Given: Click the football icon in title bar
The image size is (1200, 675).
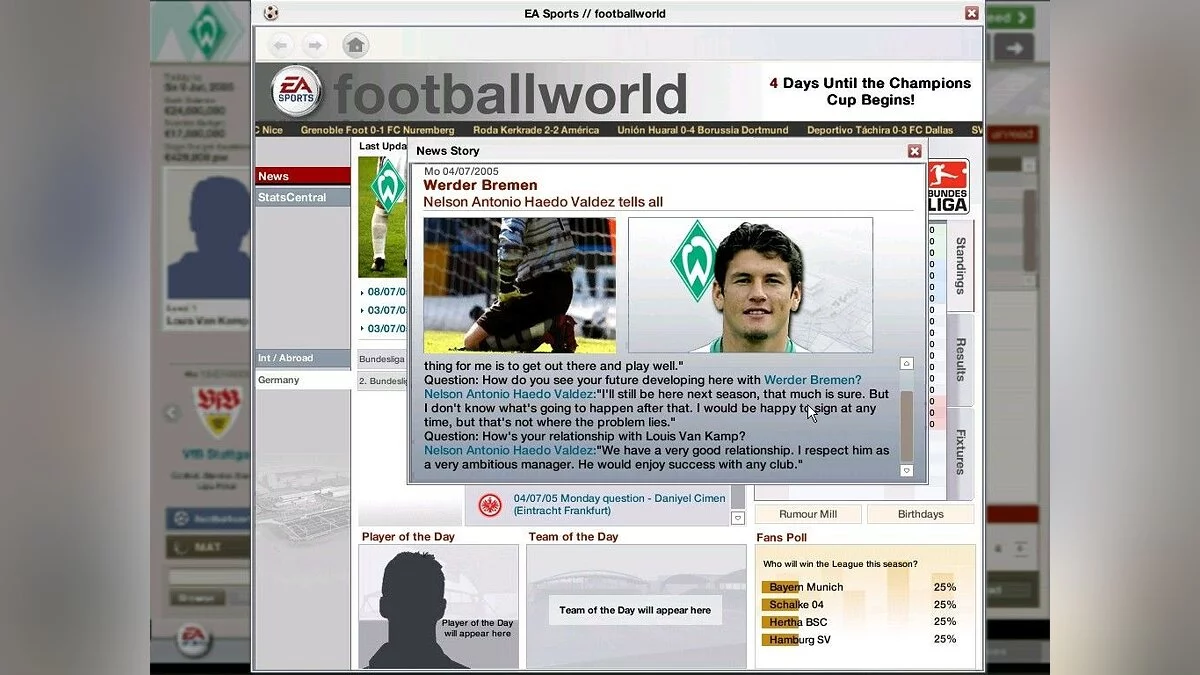Looking at the screenshot, I should (271, 13).
